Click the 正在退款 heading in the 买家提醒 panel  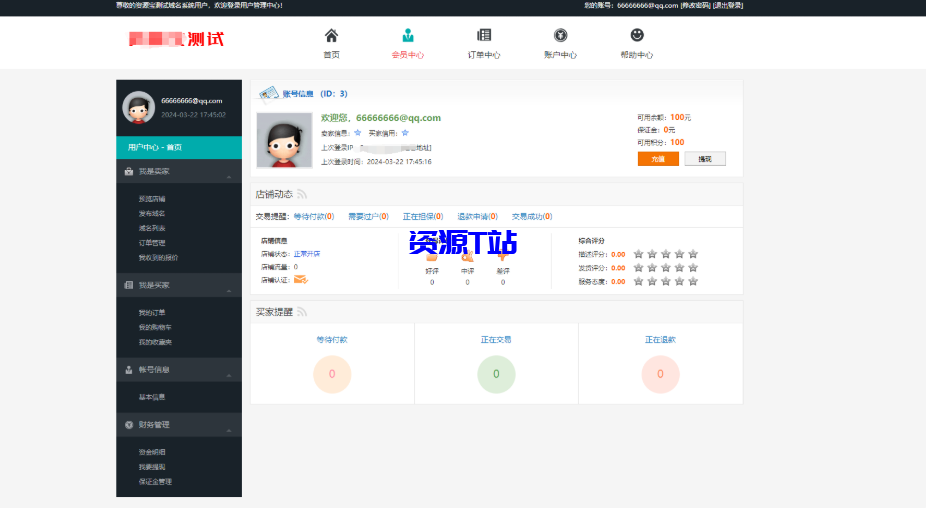[660, 340]
